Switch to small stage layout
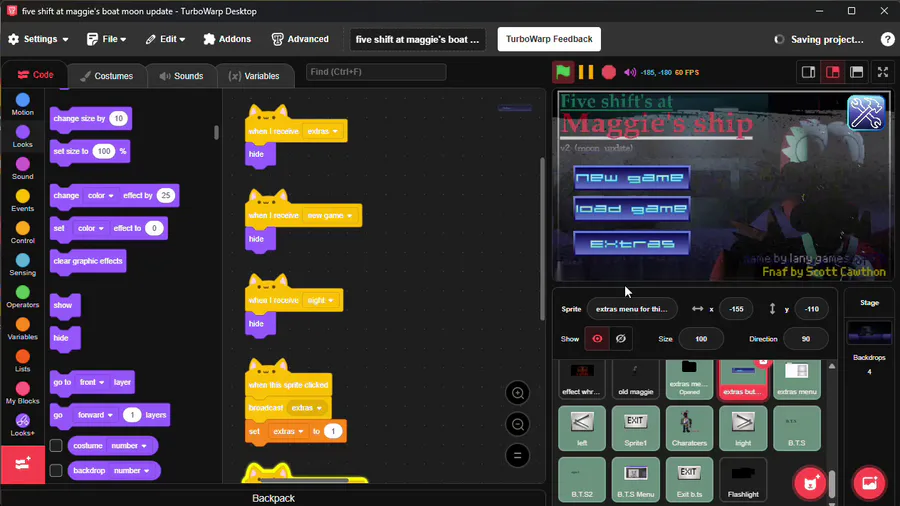Image resolution: width=900 pixels, height=506 pixels. (x=808, y=72)
